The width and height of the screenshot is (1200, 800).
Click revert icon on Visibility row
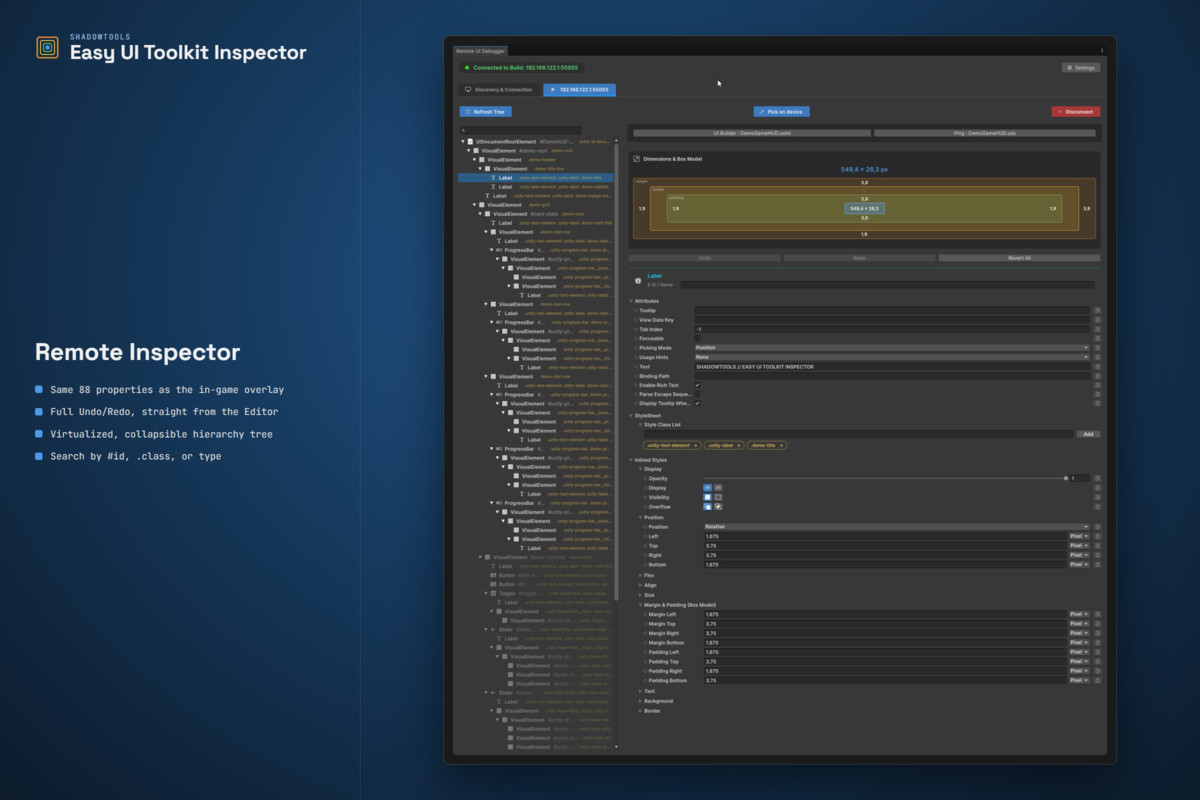pyautogui.click(x=1097, y=497)
